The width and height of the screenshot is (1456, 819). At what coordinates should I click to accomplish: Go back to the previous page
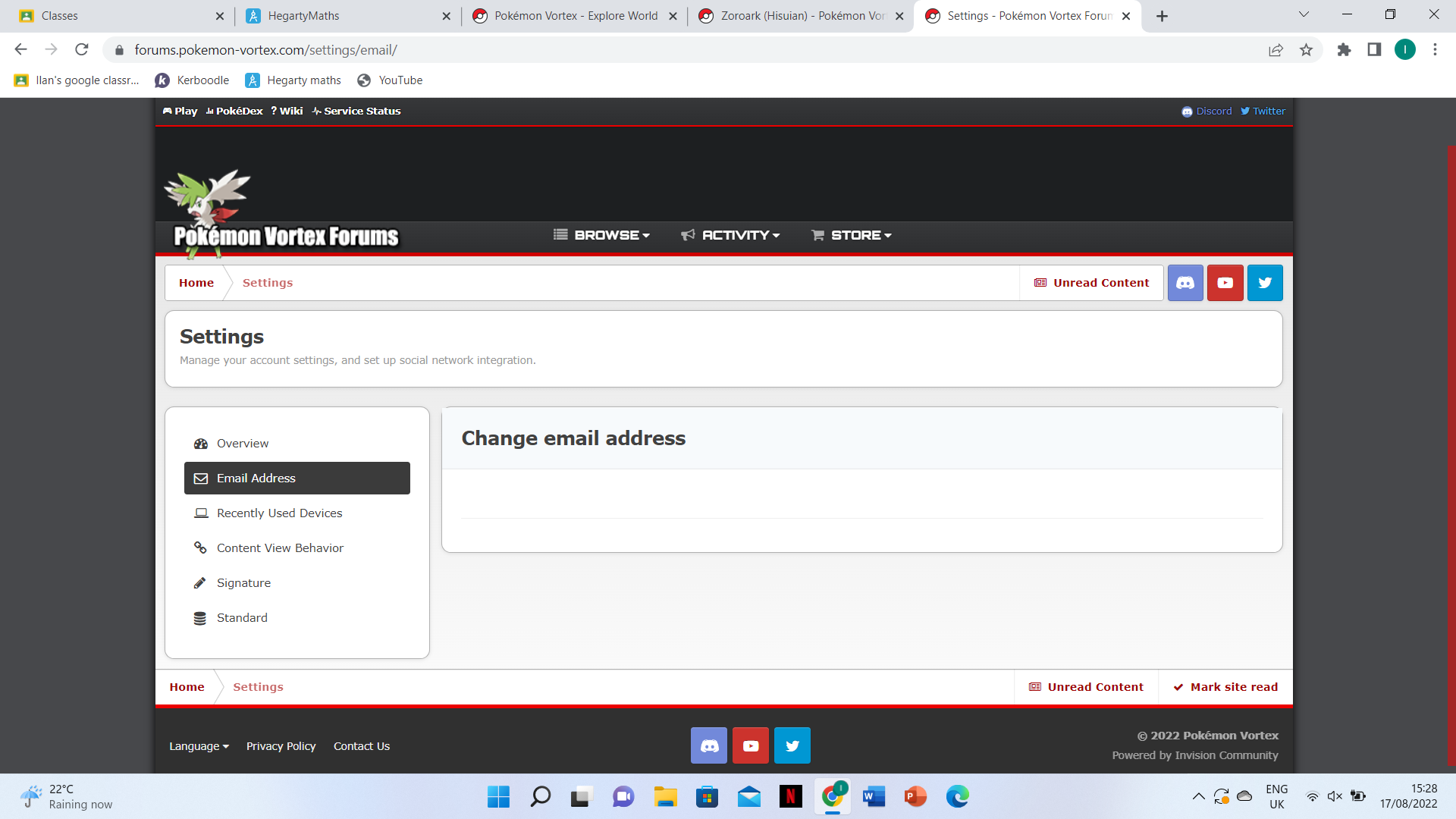pyautogui.click(x=20, y=50)
